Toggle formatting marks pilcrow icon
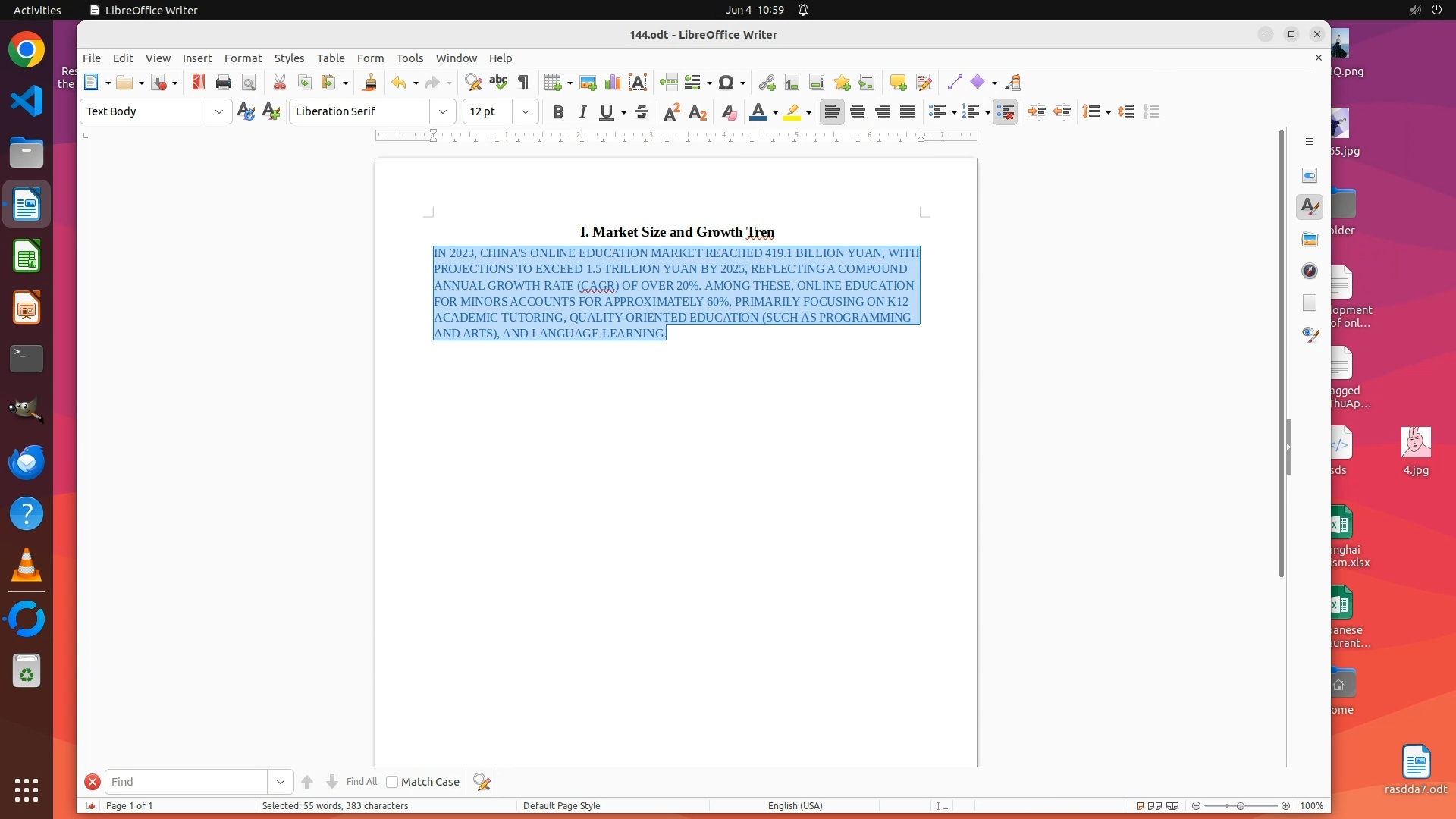 coord(523,83)
